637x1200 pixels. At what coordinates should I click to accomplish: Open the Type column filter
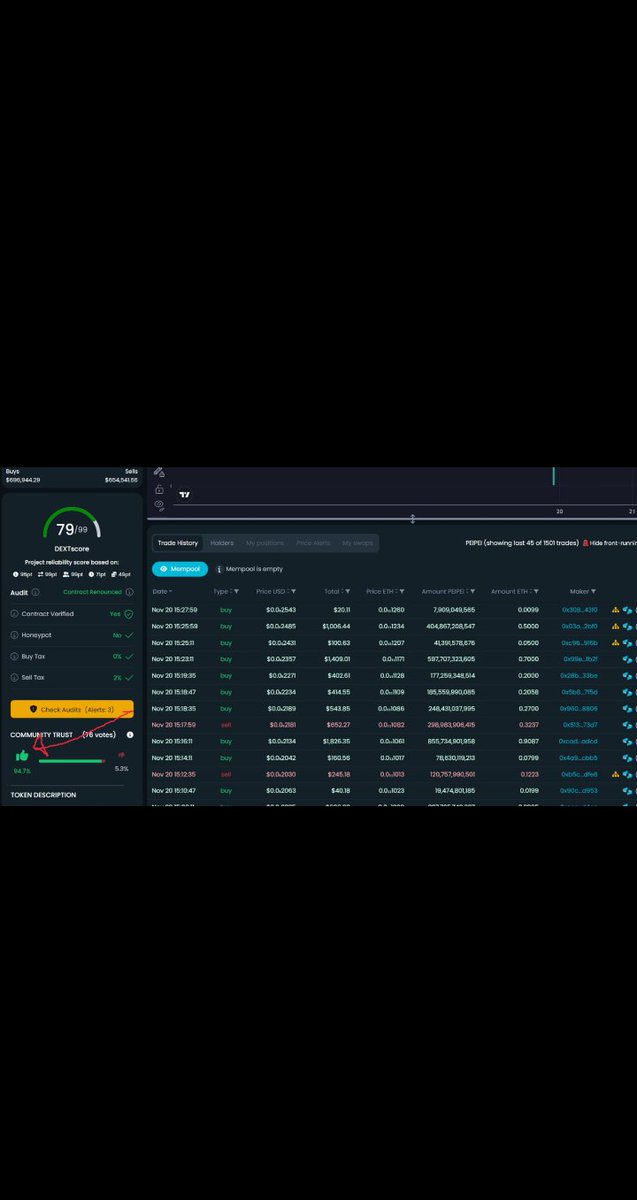(x=236, y=592)
